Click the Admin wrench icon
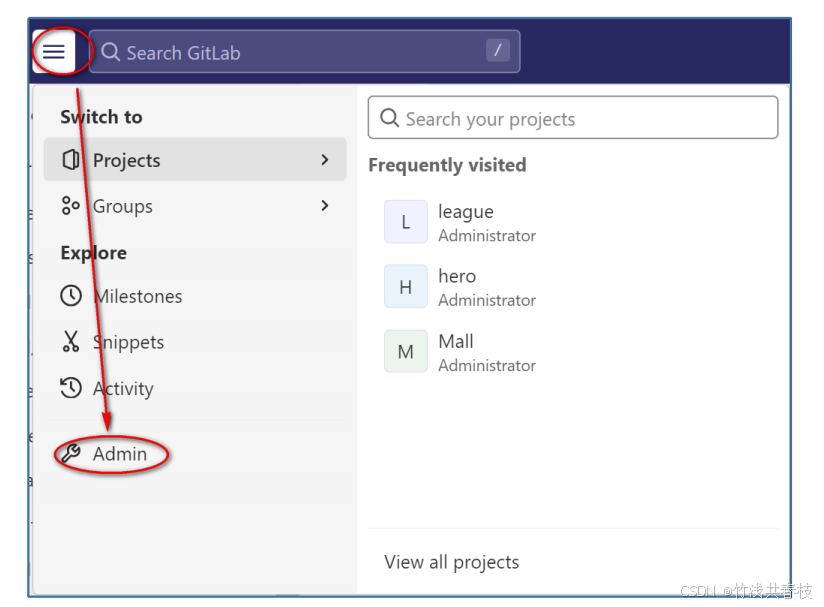 click(70, 453)
